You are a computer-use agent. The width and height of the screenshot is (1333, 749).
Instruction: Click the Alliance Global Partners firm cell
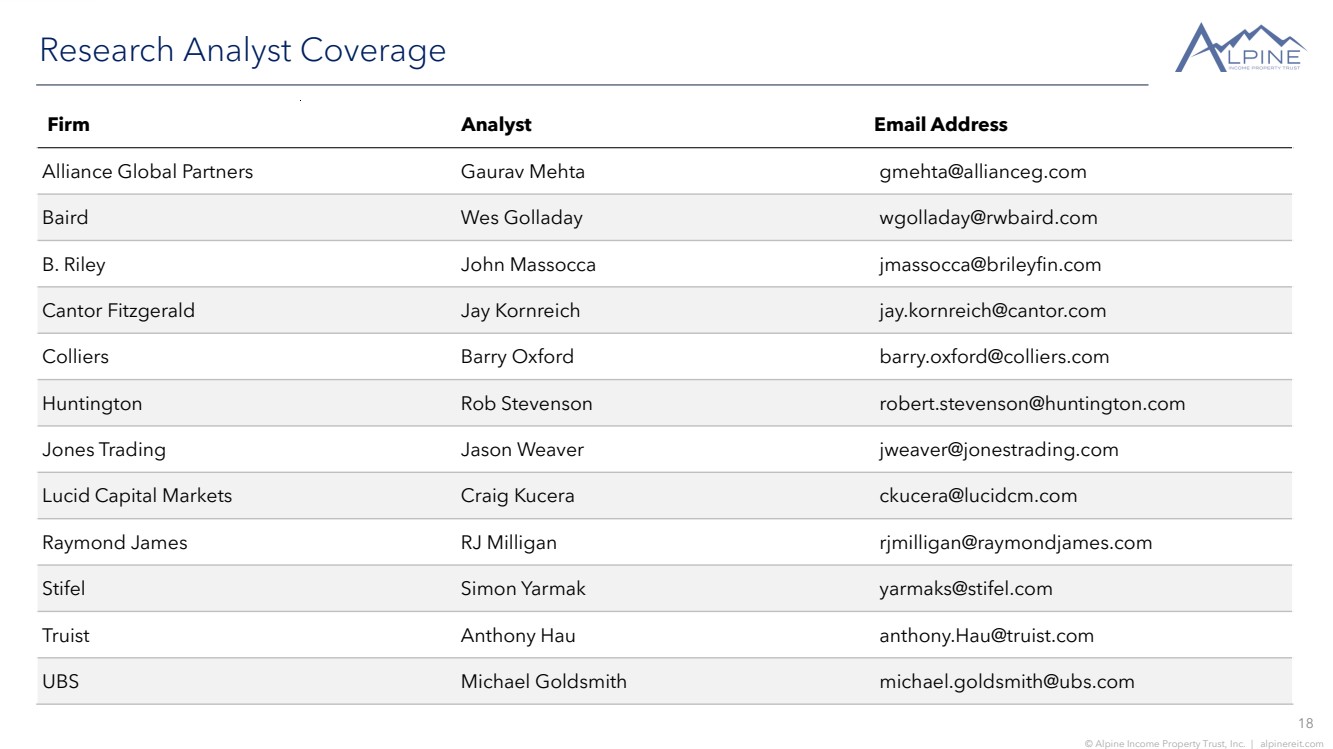click(x=147, y=172)
